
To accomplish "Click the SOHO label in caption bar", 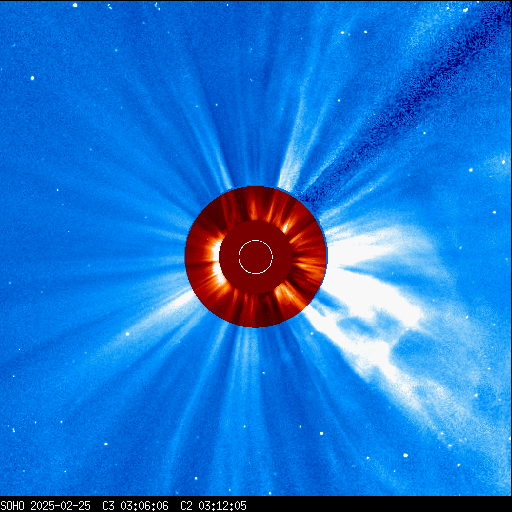I will (13, 506).
